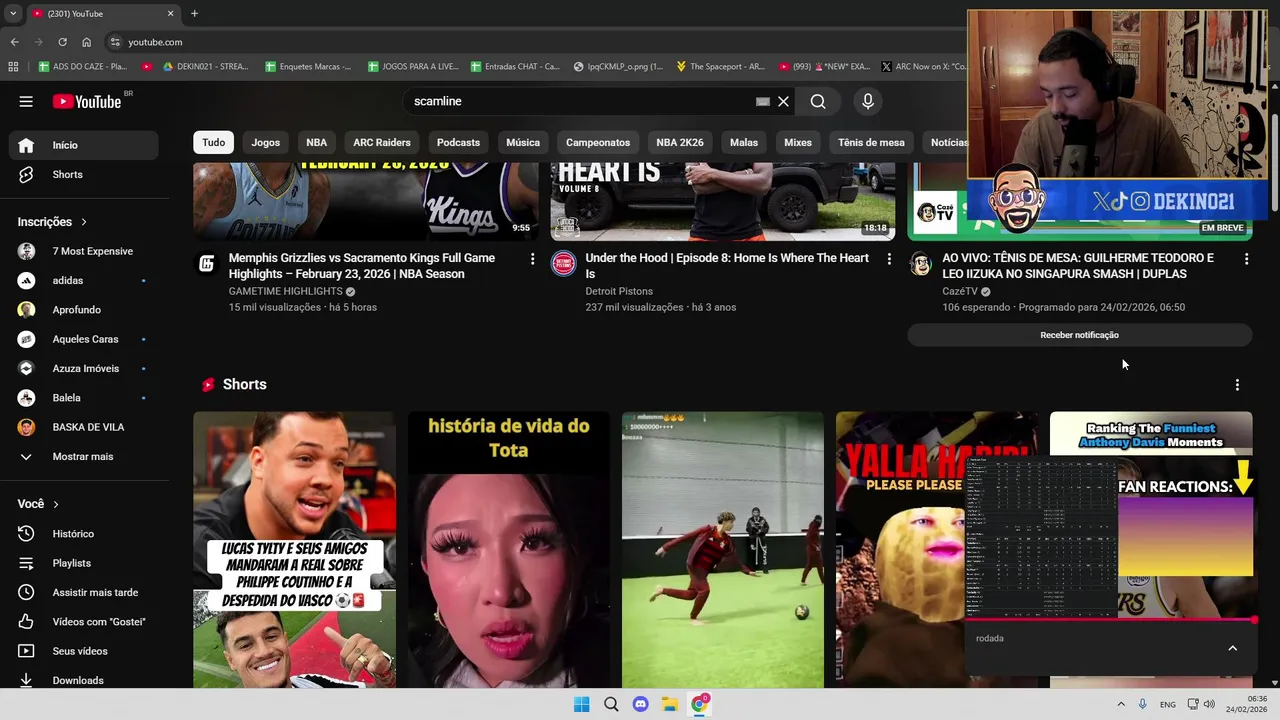The image size is (1280, 720).
Task: Select the Música filter chip
Action: (523, 142)
